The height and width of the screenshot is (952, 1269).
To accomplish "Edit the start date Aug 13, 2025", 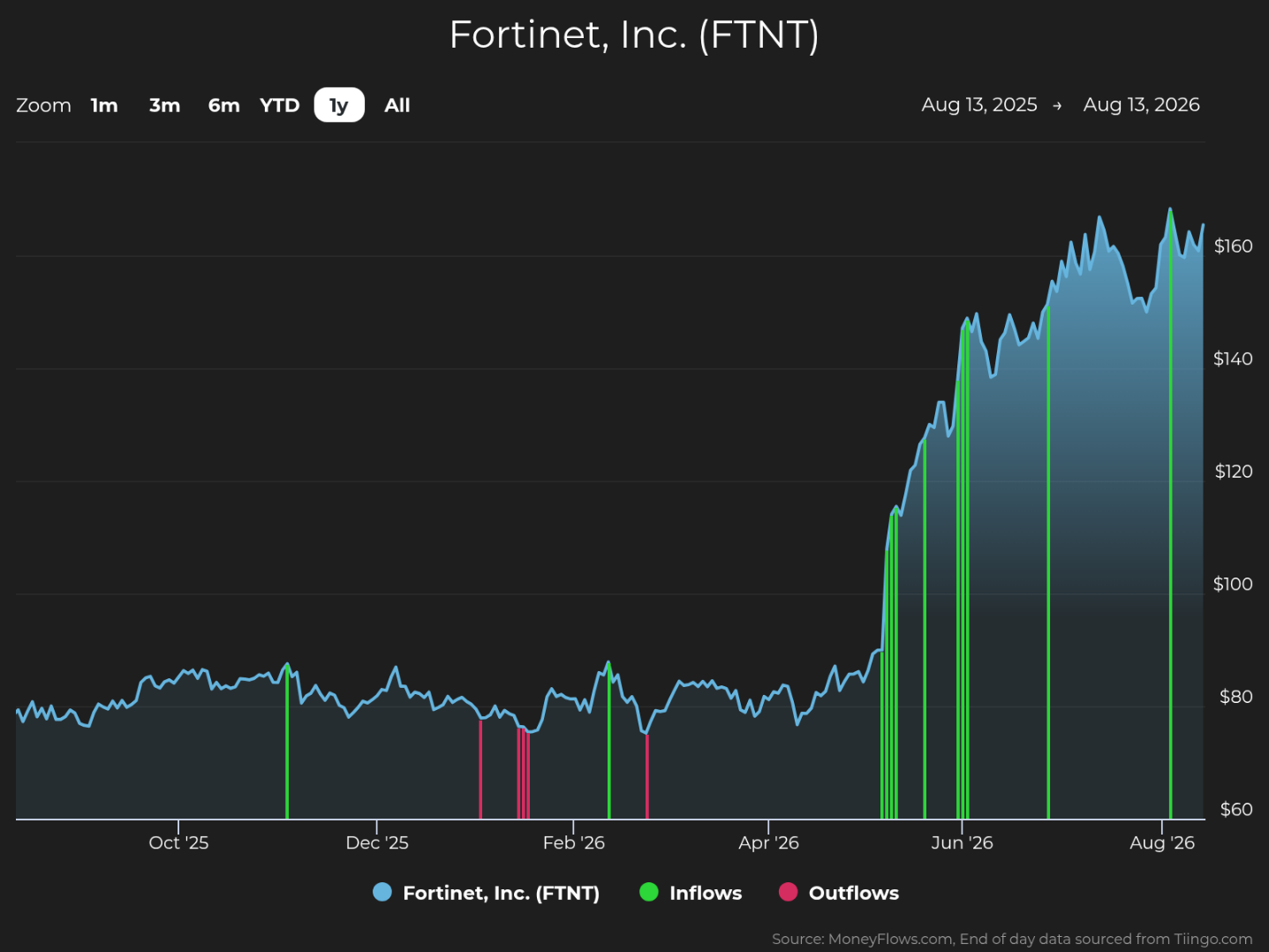I will pyautogui.click(x=979, y=104).
